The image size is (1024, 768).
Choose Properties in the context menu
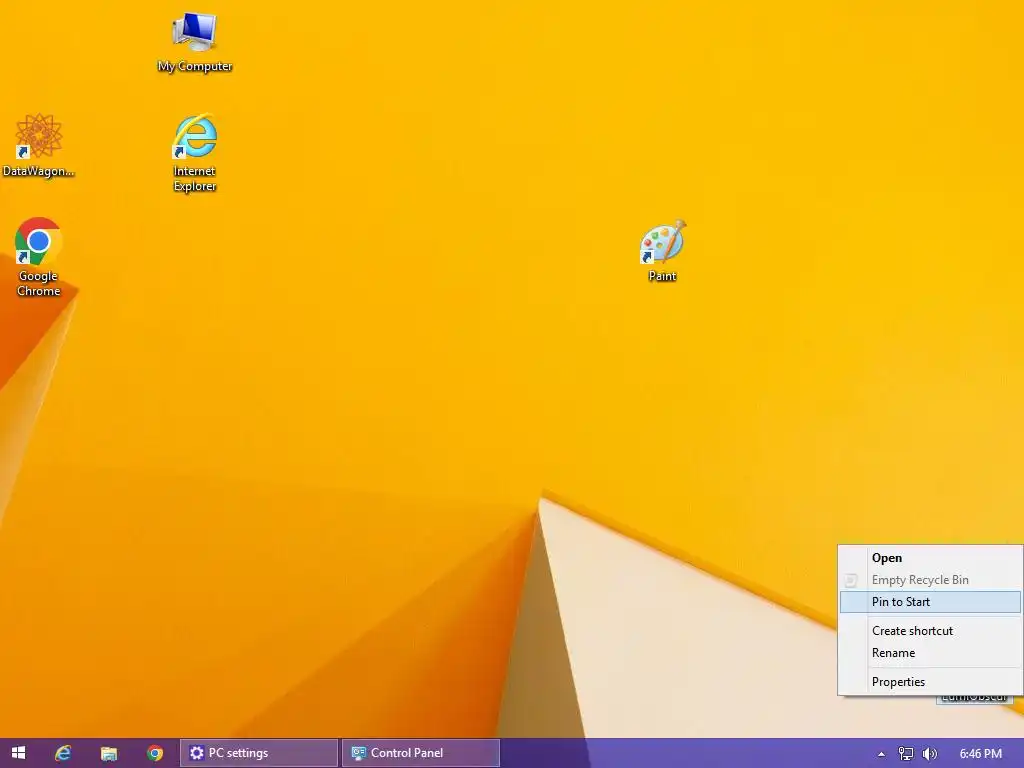click(930, 681)
